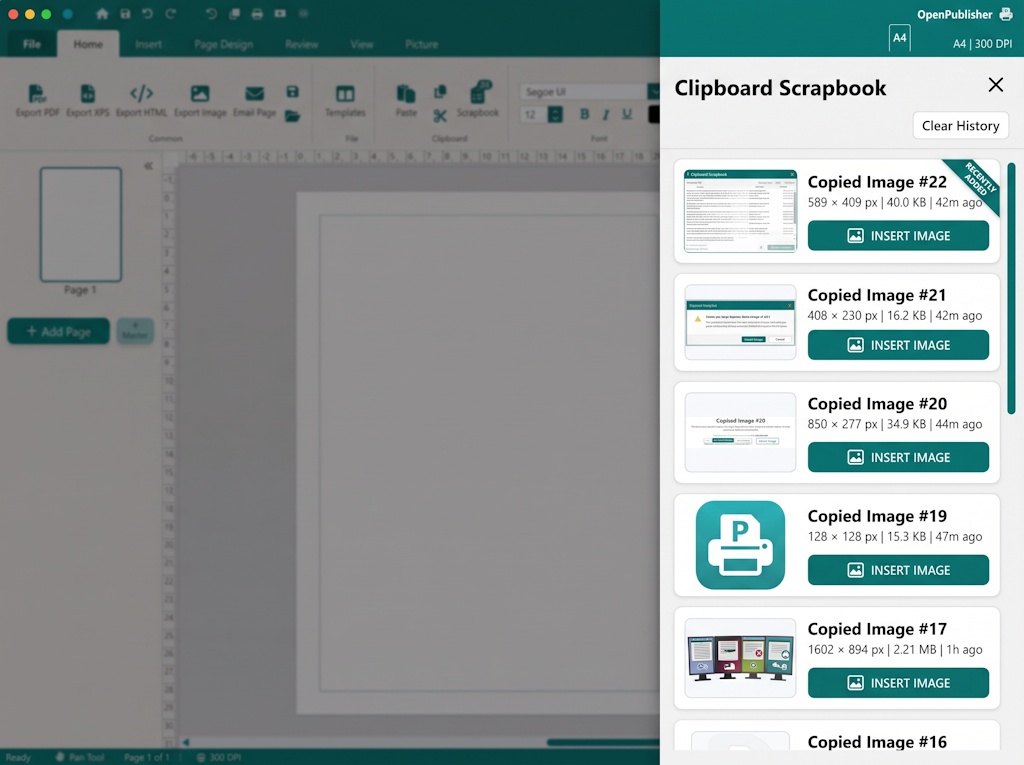This screenshot has width=1024, height=765.
Task: Click the Copied Image #20 thumbnail
Action: (740, 432)
